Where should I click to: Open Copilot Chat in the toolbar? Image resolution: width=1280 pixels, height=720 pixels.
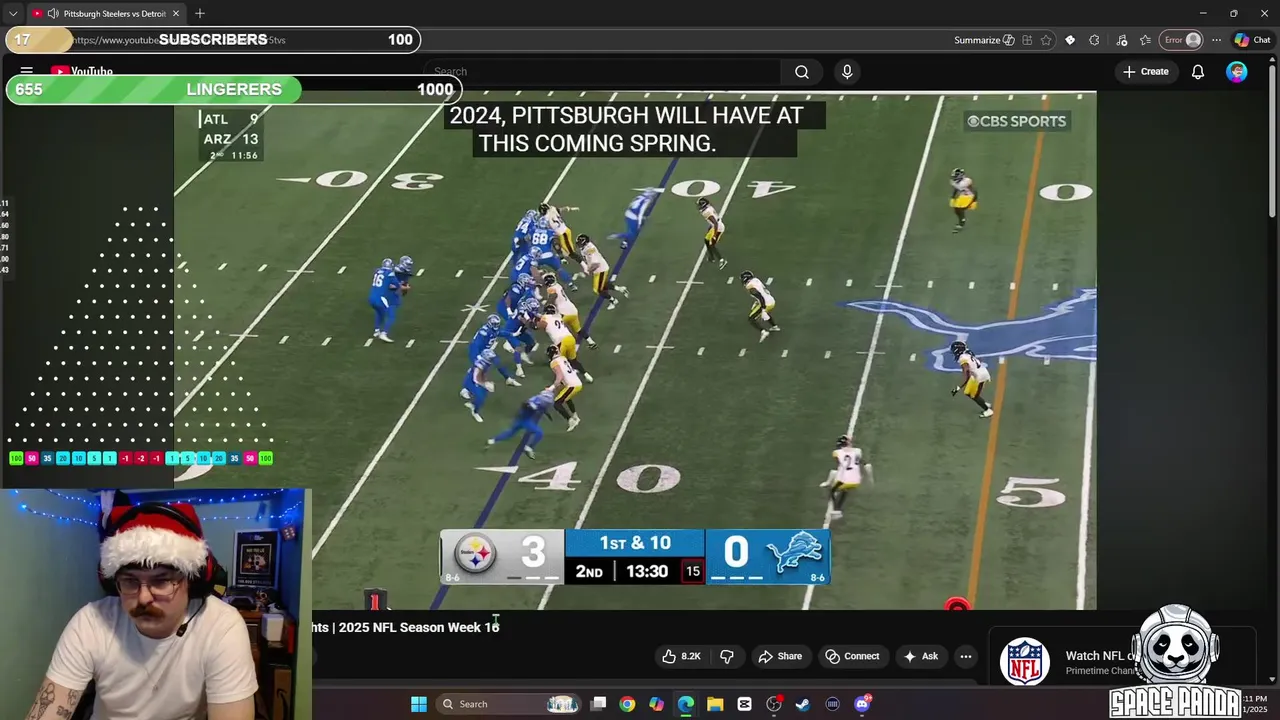coord(1252,40)
